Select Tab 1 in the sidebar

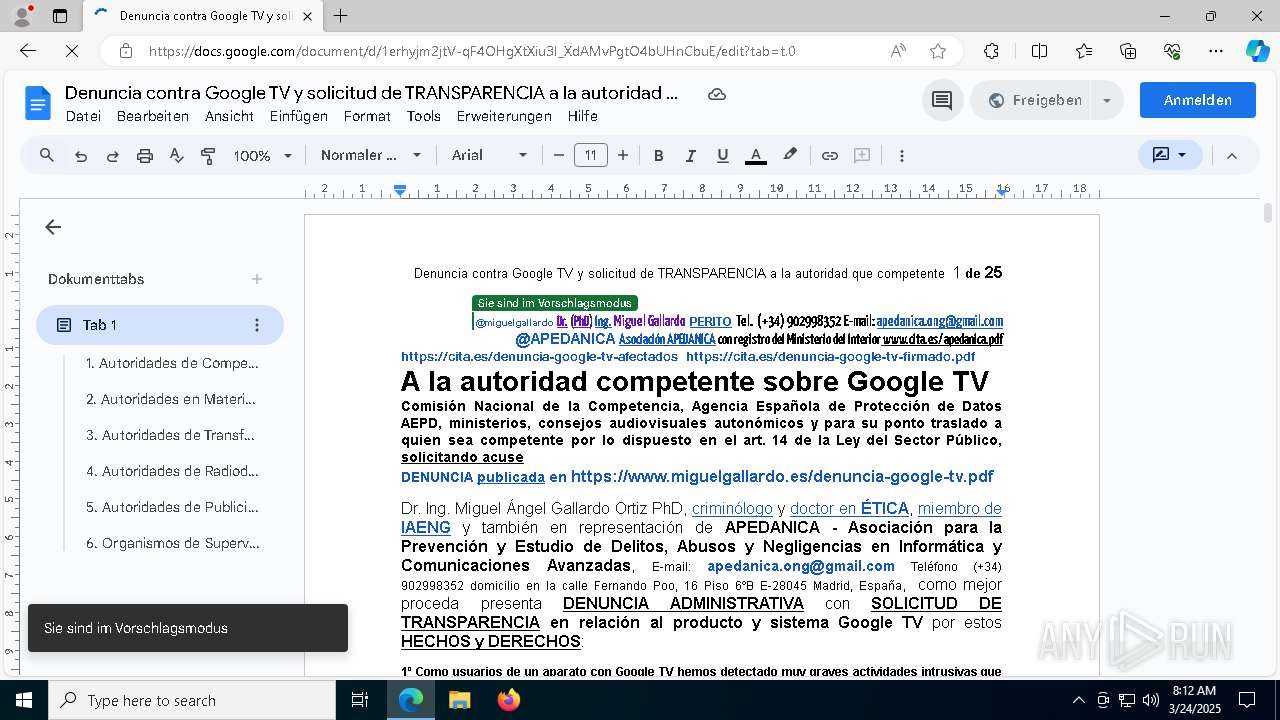pyautogui.click(x=160, y=325)
